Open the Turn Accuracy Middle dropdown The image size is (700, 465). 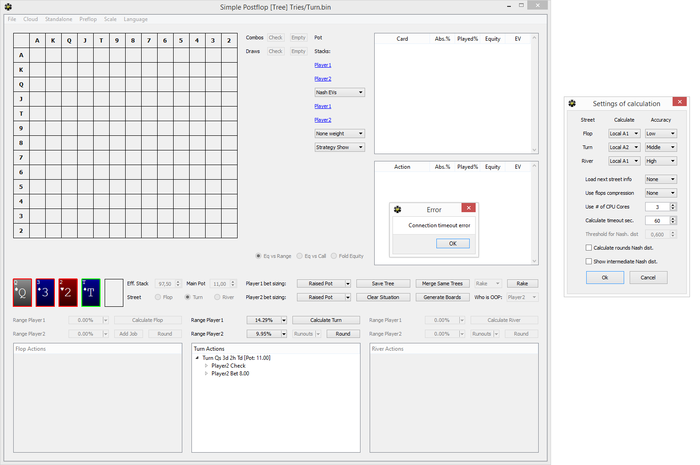(x=661, y=147)
